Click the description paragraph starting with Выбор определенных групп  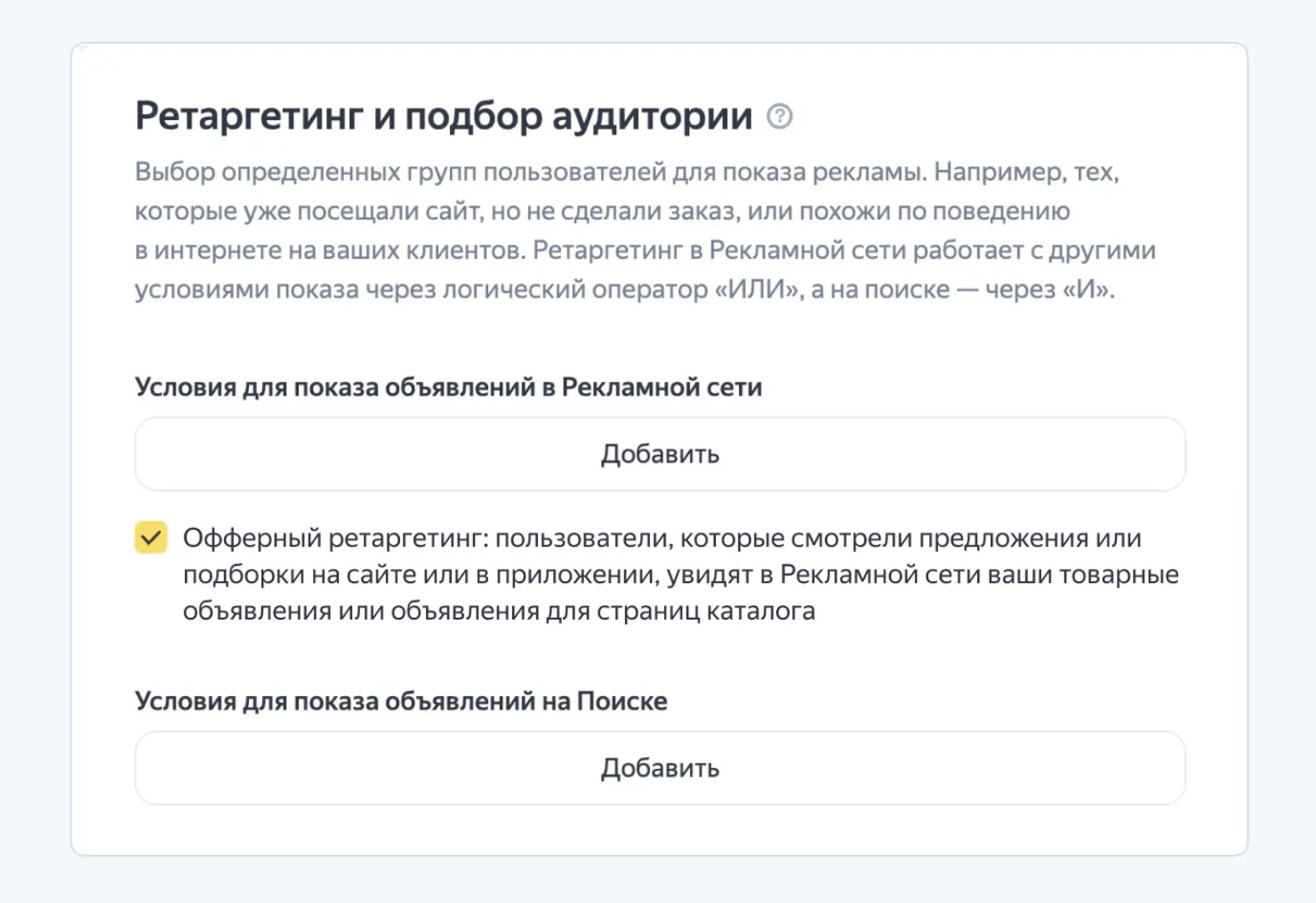[646, 230]
